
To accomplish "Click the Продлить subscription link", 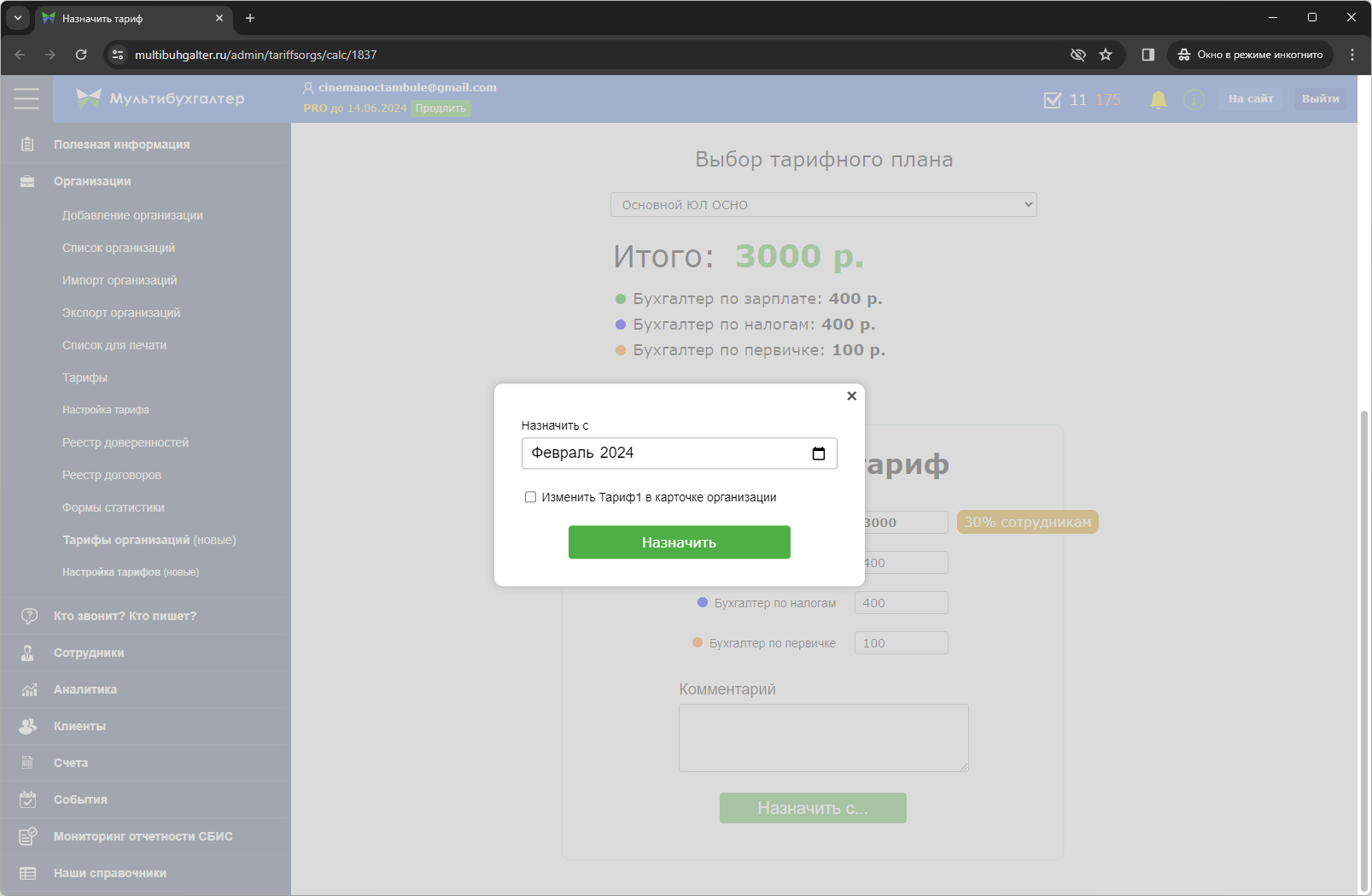I will [441, 108].
